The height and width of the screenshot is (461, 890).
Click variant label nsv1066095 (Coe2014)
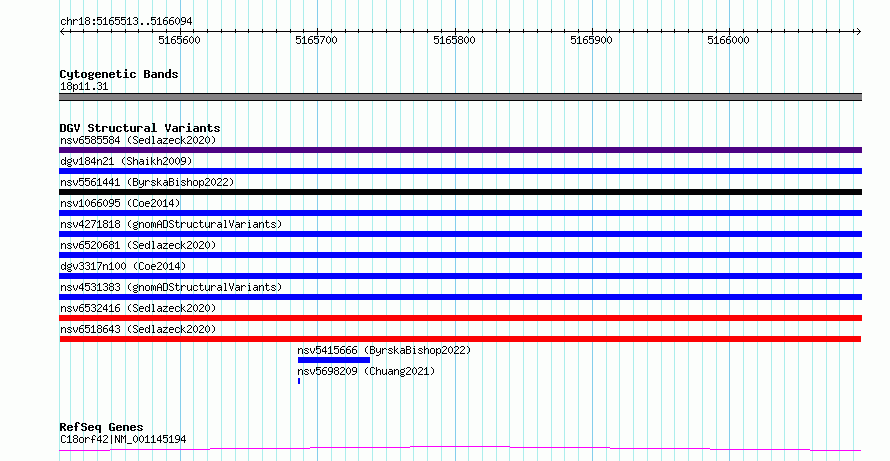coord(120,203)
